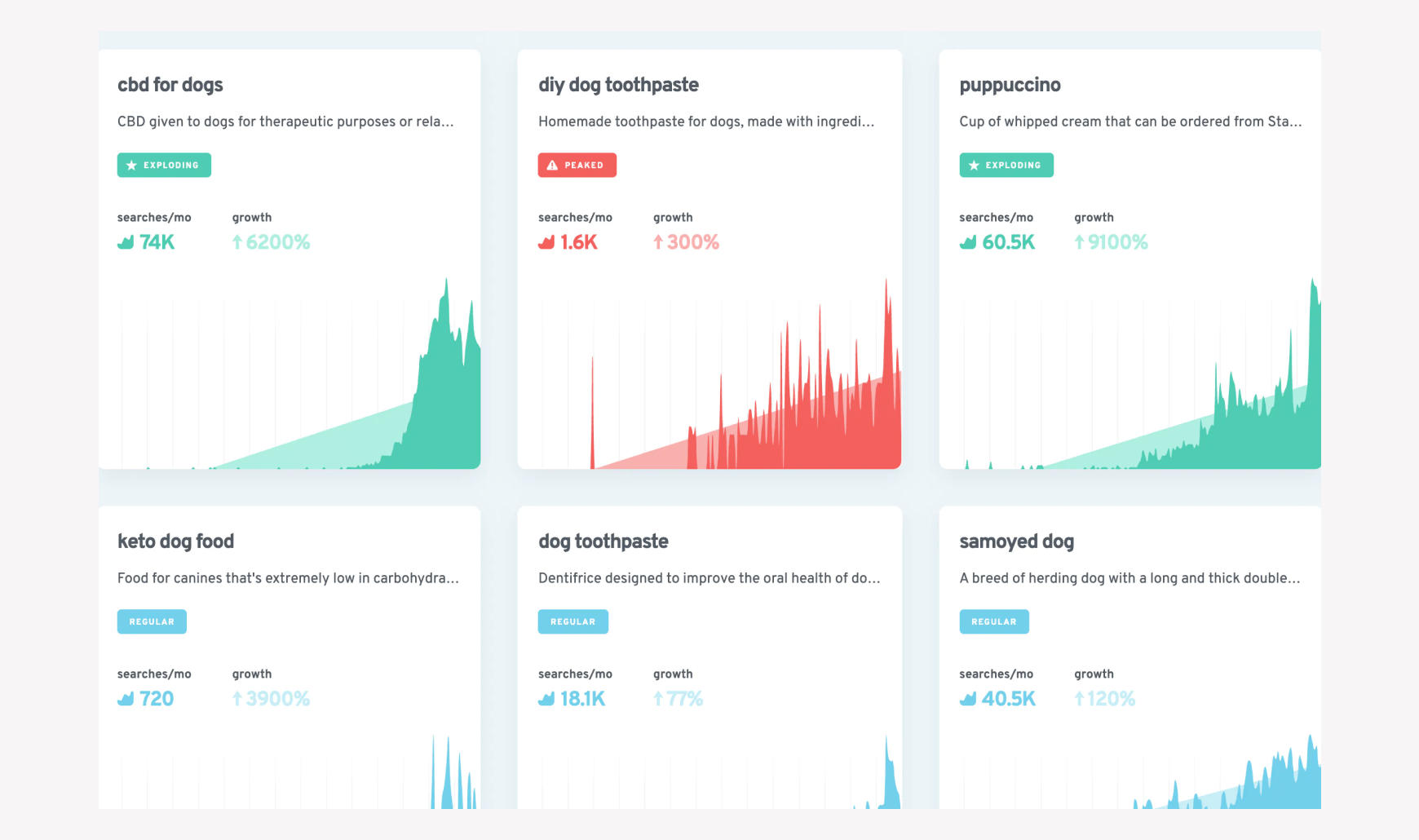This screenshot has width=1419, height=840.
Task: Click the warning triangle icon in PEAKED badge
Action: point(552,166)
